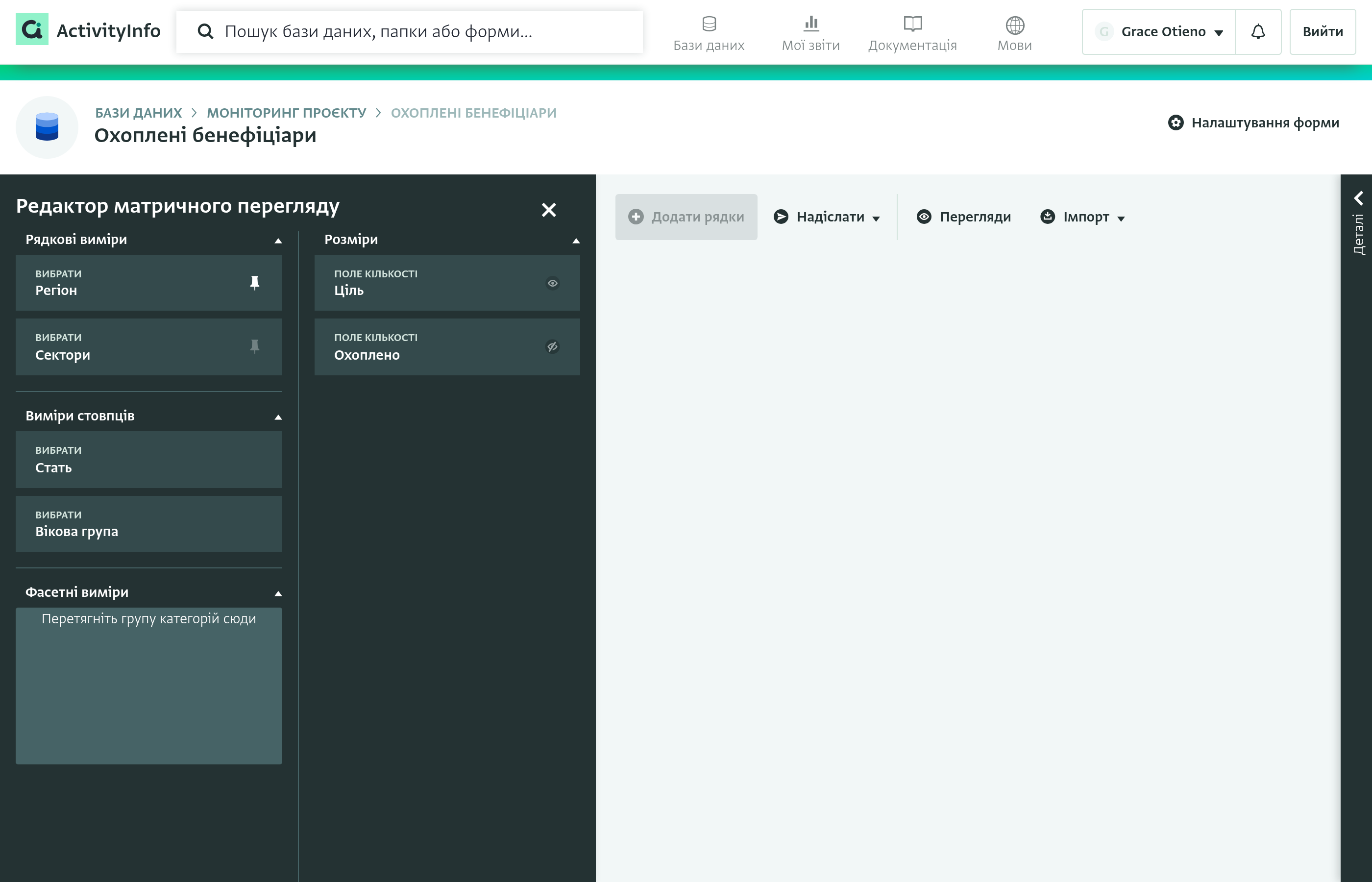Focus the database search input field
1372x882 pixels.
(409, 31)
